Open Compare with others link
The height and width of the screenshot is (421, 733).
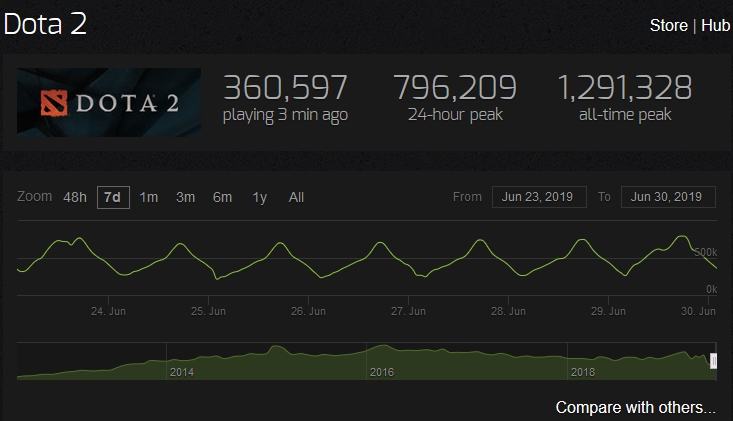tap(635, 407)
